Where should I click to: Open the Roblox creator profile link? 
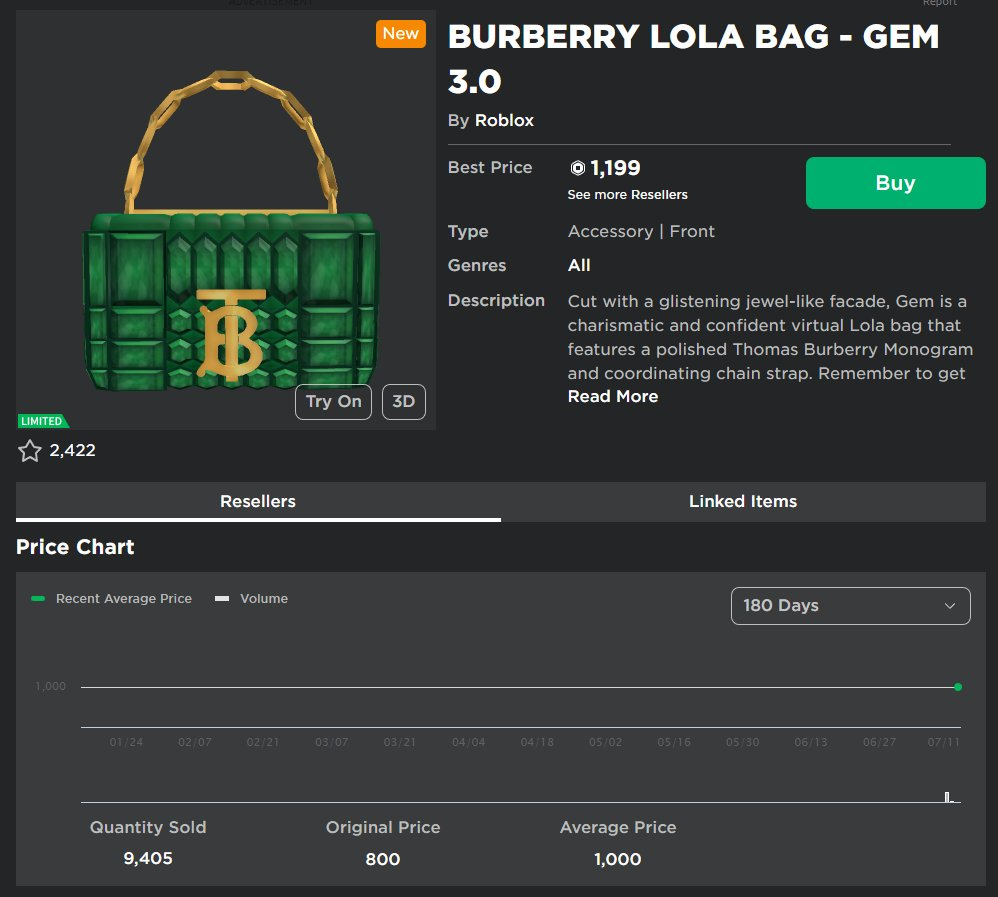click(x=504, y=120)
